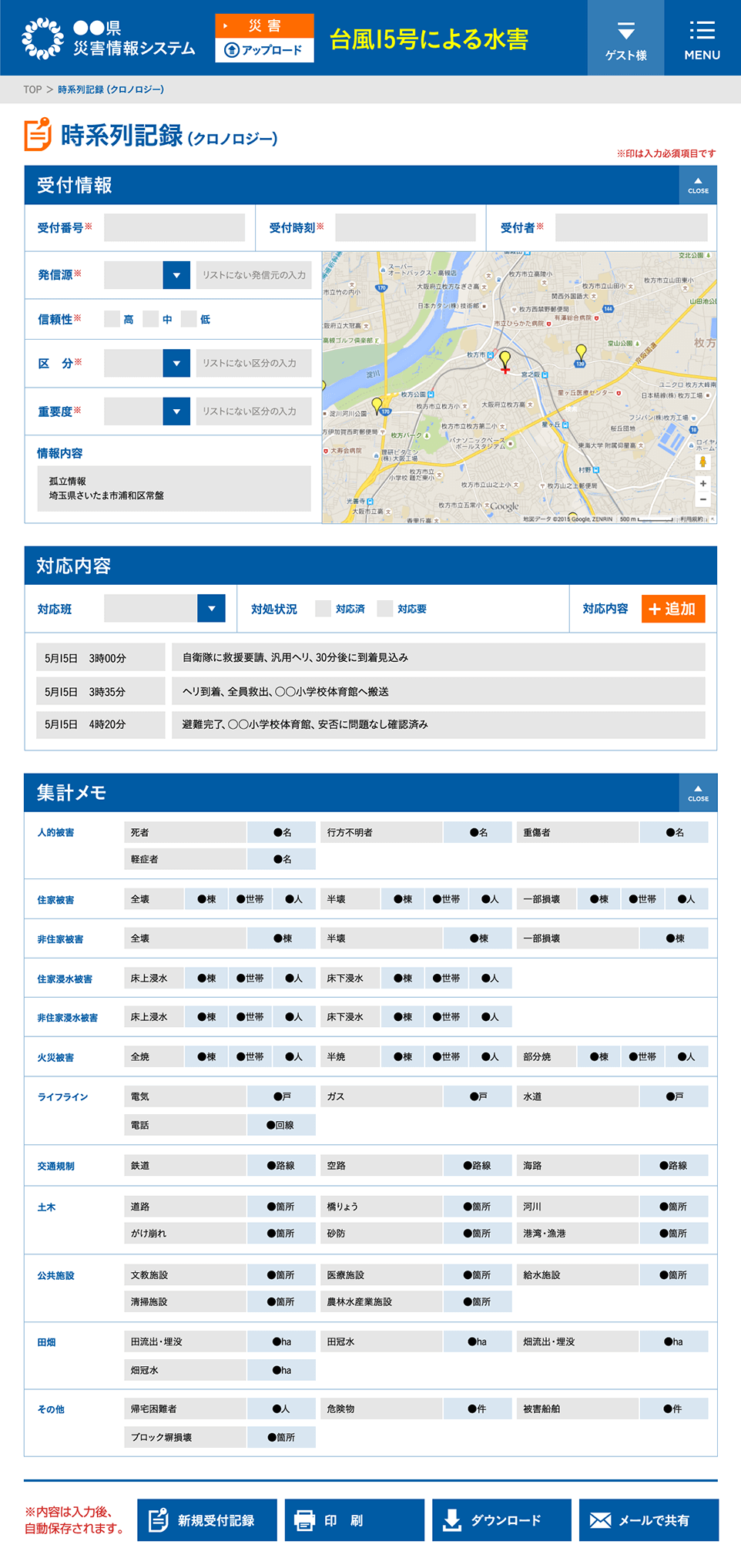Collapse the 受付情報 section with CLOSE

point(698,186)
